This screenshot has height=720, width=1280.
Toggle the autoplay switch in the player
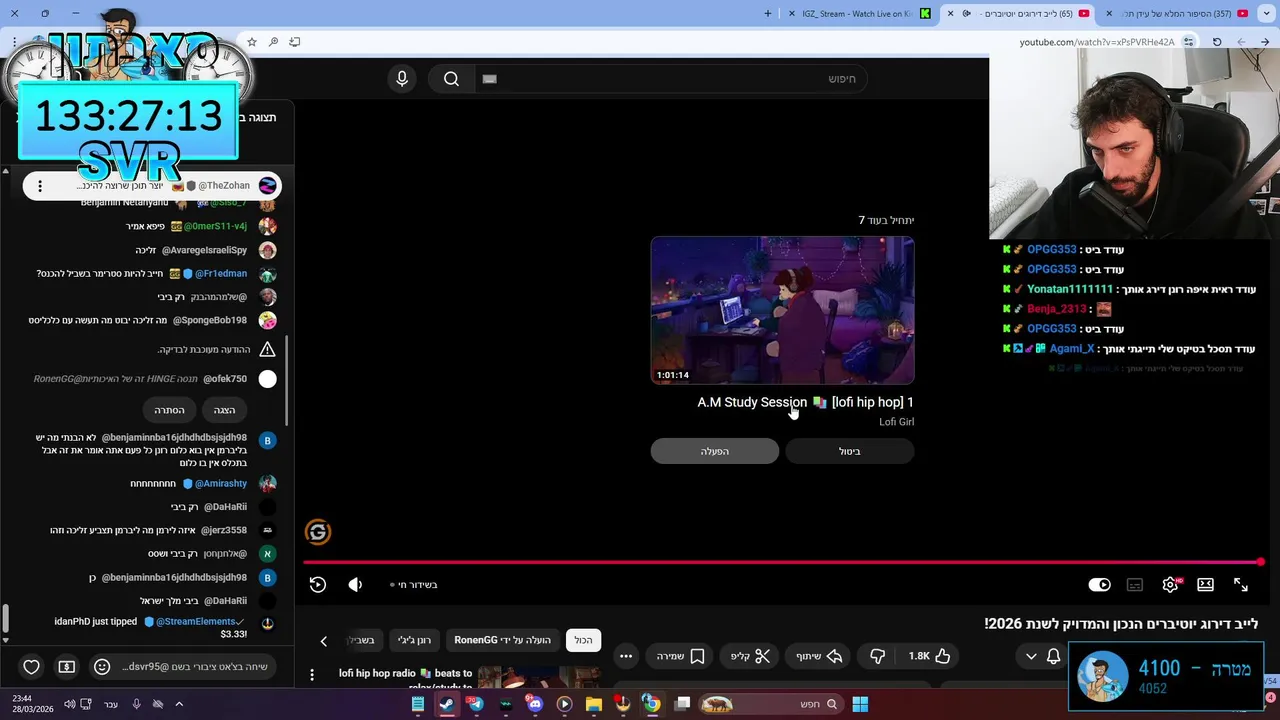(x=1099, y=585)
